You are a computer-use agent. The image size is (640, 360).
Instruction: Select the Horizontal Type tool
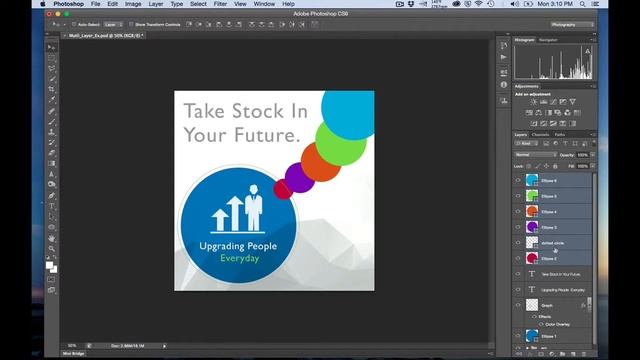pos(51,206)
